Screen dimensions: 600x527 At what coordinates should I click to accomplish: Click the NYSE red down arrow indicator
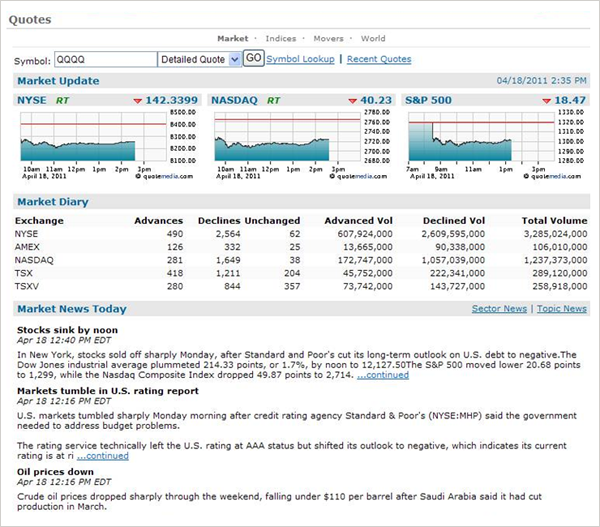(x=138, y=101)
